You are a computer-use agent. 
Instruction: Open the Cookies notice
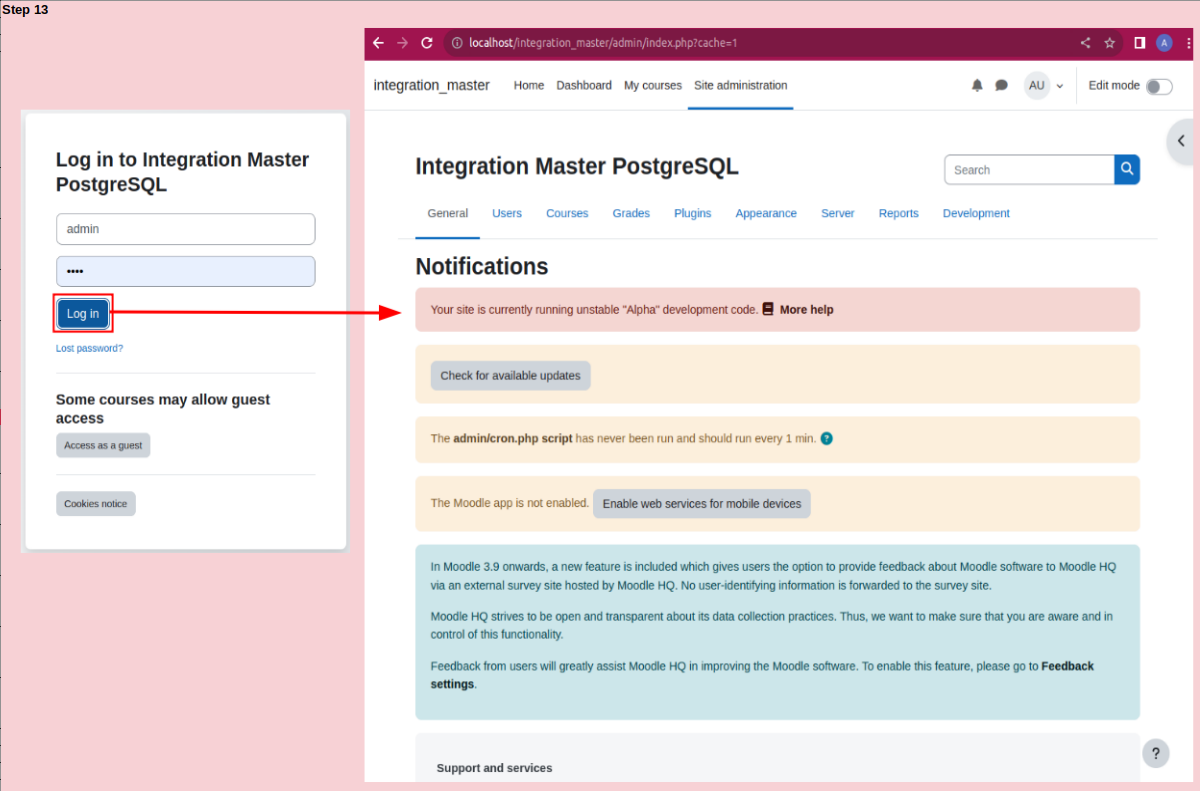pos(96,504)
